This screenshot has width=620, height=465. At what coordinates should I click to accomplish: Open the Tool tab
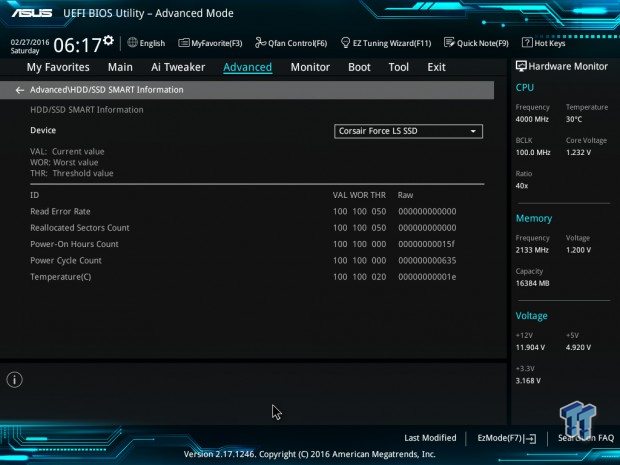tap(399, 67)
